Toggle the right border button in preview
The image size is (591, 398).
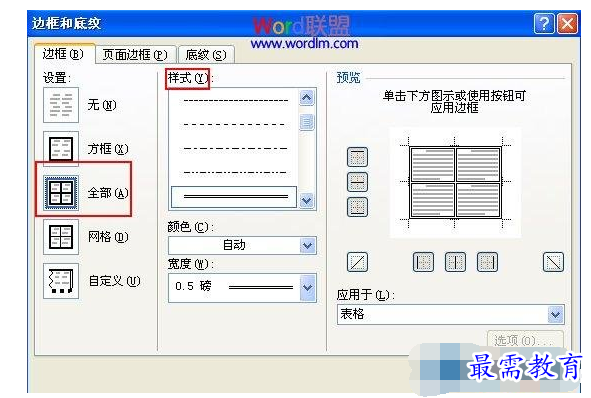point(487,262)
